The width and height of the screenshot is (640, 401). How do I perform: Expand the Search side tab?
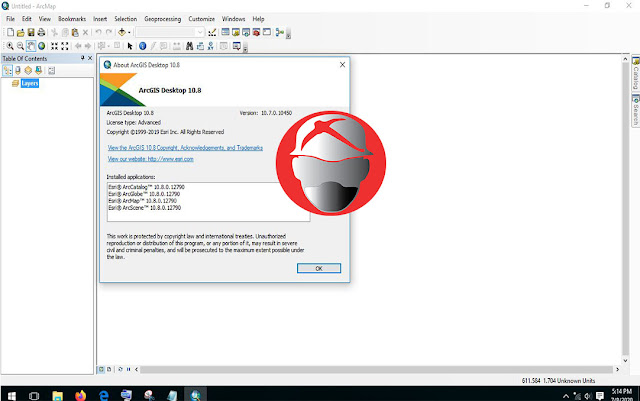tap(636, 110)
